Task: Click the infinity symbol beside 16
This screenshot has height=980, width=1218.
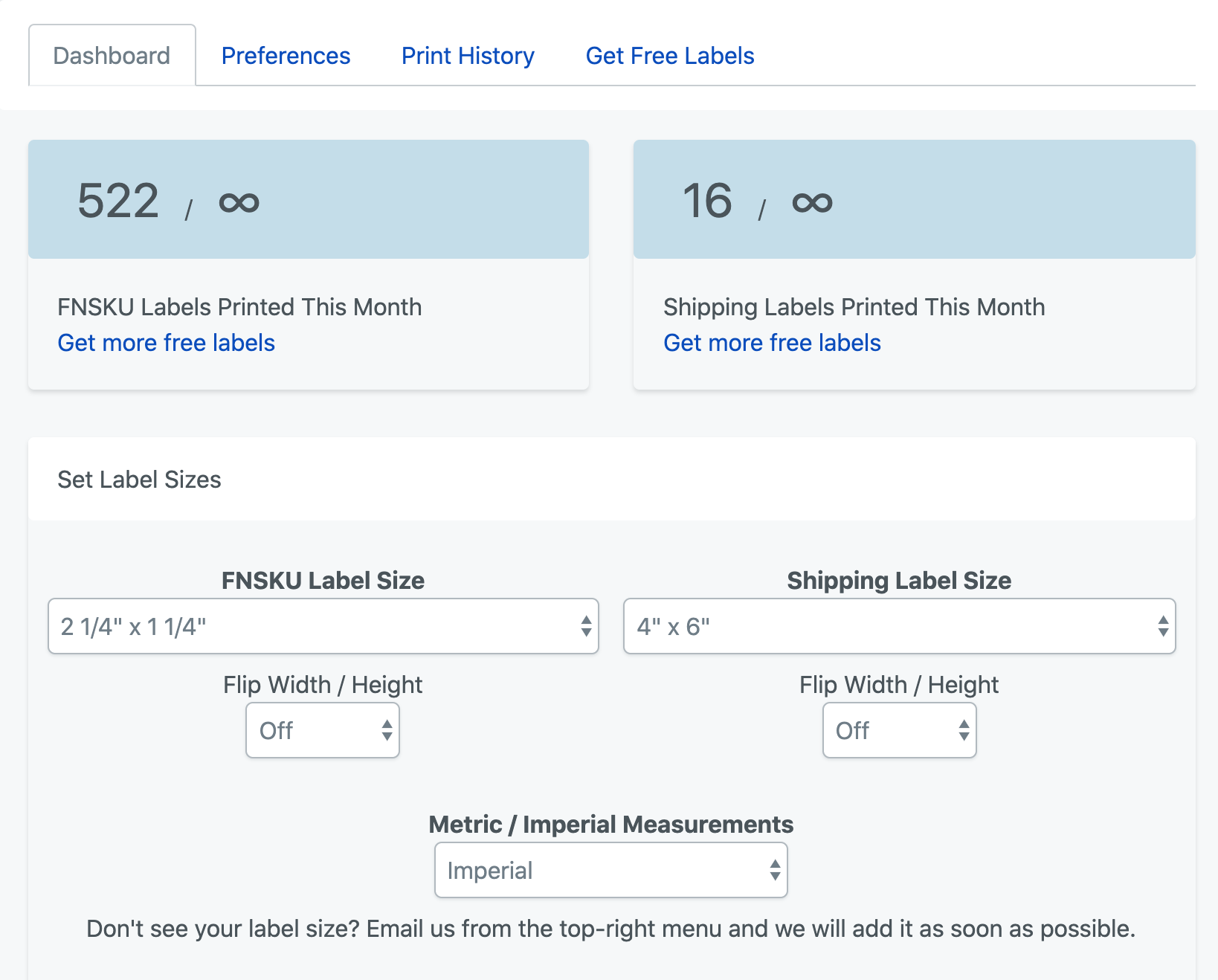Action: pos(812,202)
